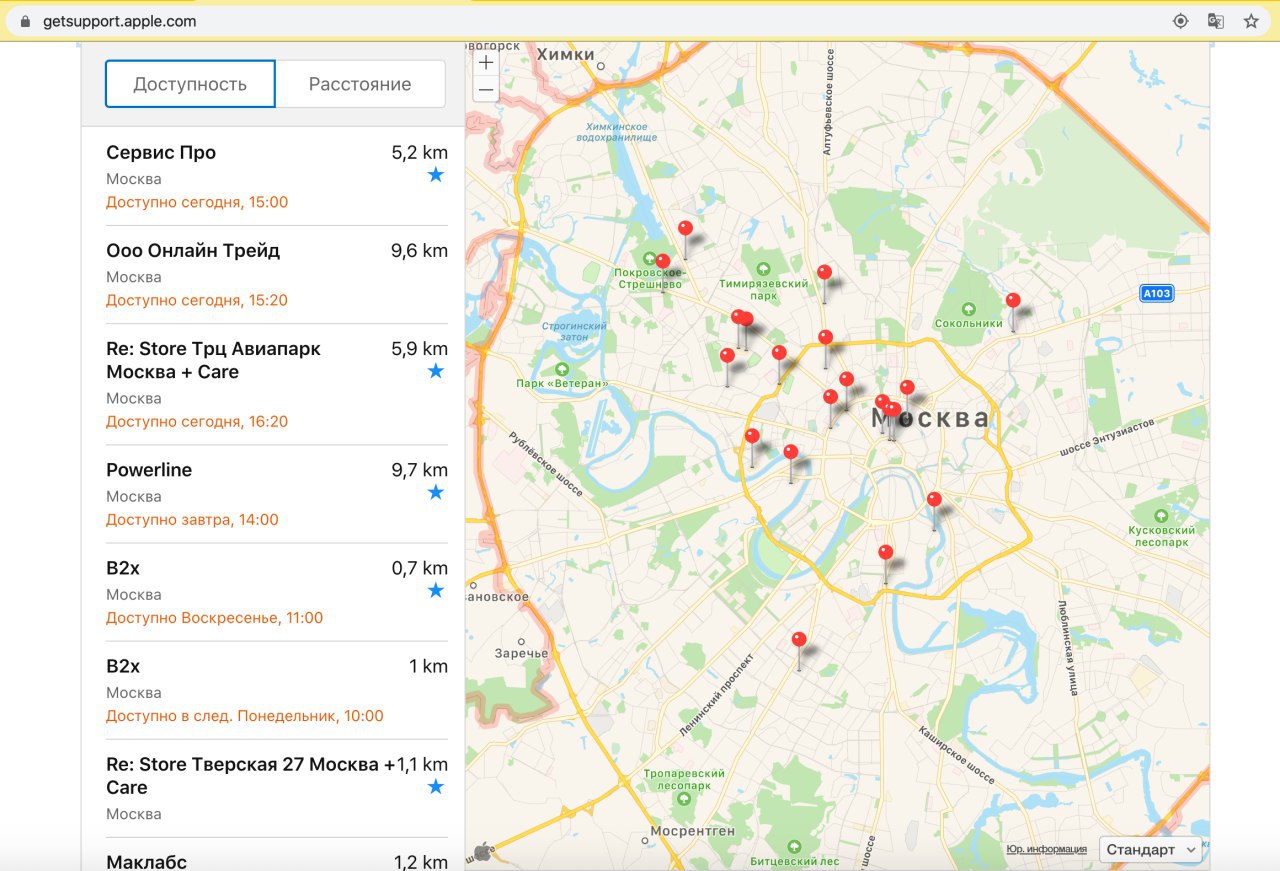
Task: Click the Строгинский затон map label
Action: coord(574,331)
